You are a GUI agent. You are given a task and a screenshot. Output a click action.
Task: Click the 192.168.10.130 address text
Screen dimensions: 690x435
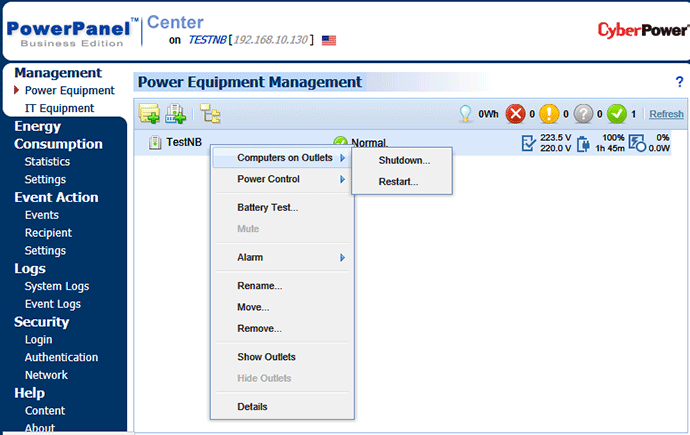coord(271,40)
